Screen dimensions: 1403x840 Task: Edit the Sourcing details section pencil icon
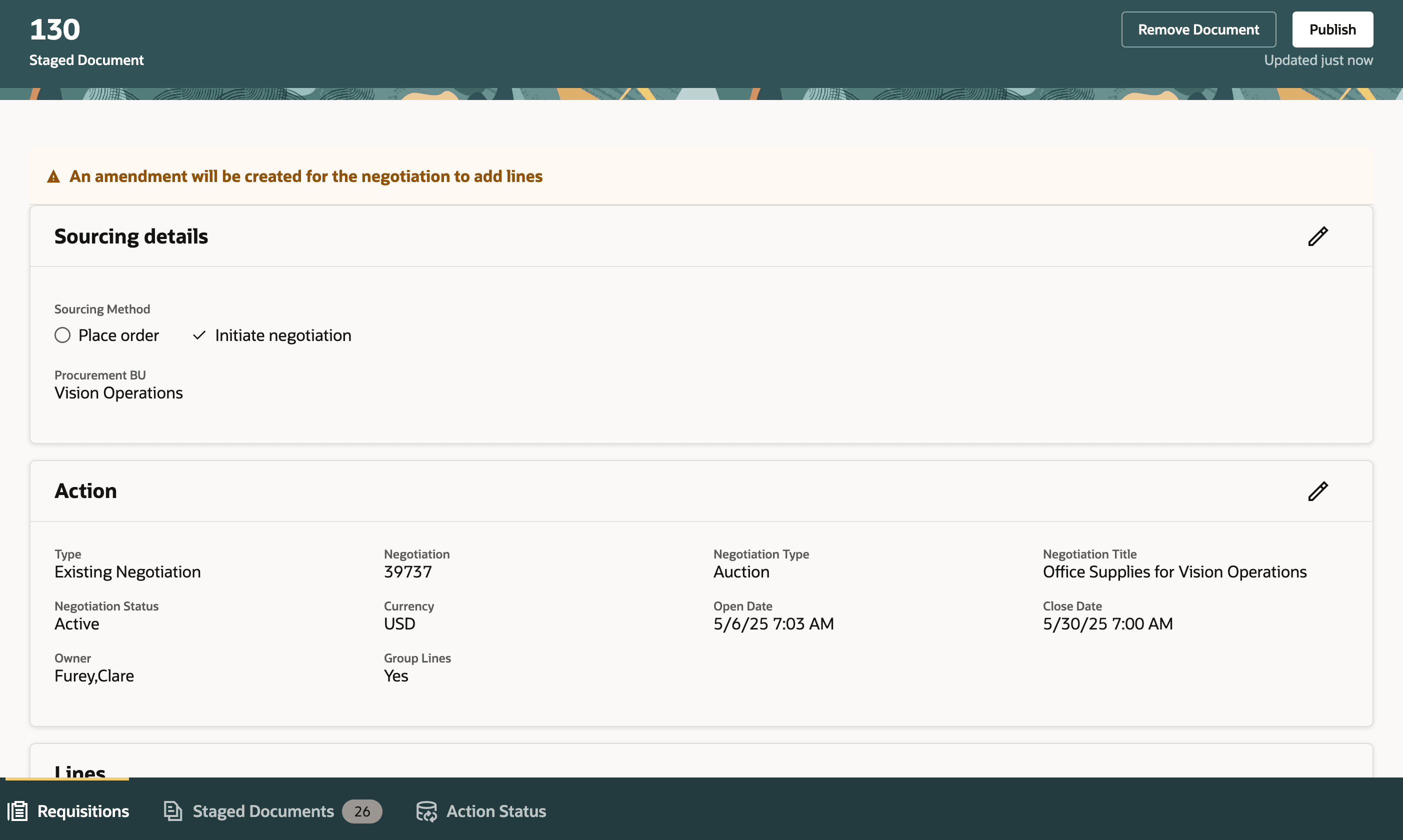(1317, 236)
